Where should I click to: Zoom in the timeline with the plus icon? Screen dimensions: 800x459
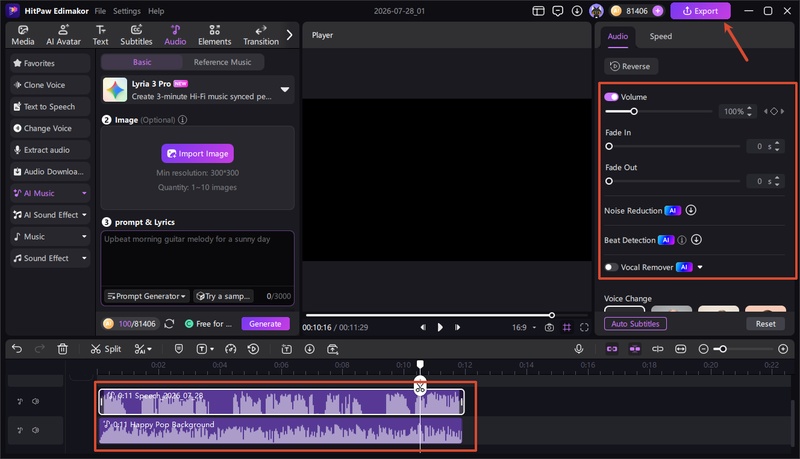[x=783, y=349]
